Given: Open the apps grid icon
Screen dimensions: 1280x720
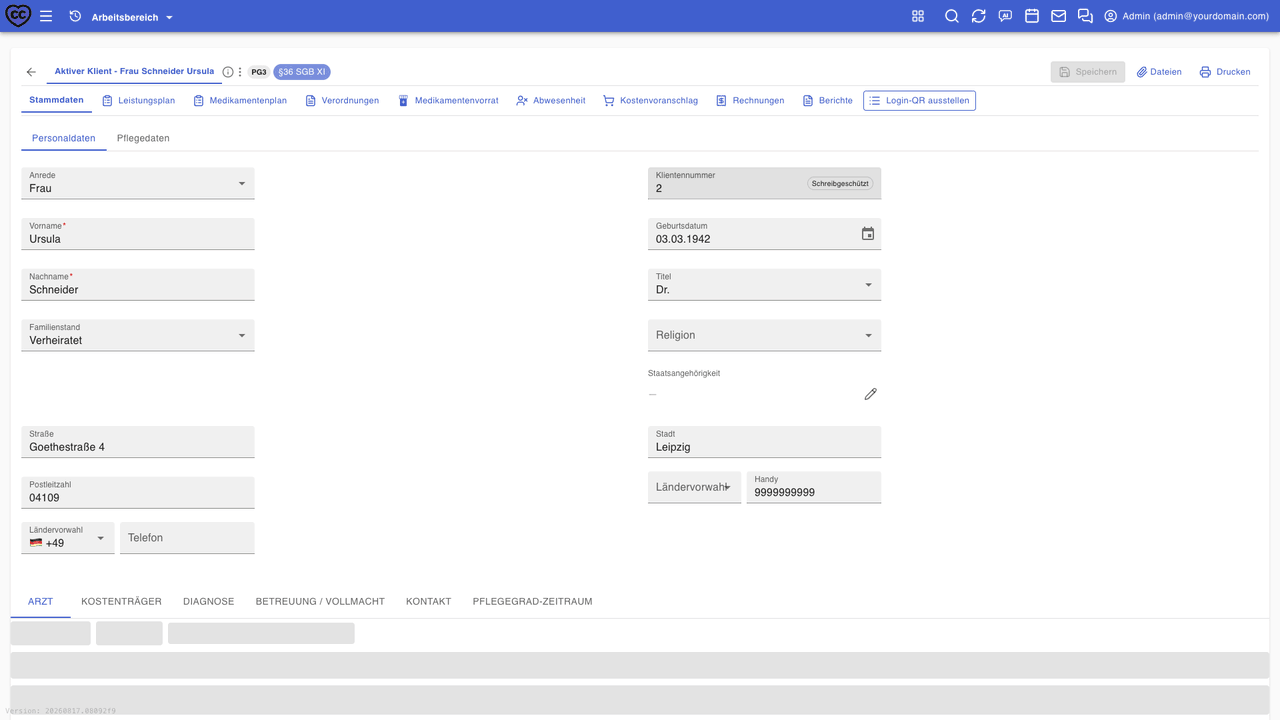Looking at the screenshot, I should click(918, 16).
